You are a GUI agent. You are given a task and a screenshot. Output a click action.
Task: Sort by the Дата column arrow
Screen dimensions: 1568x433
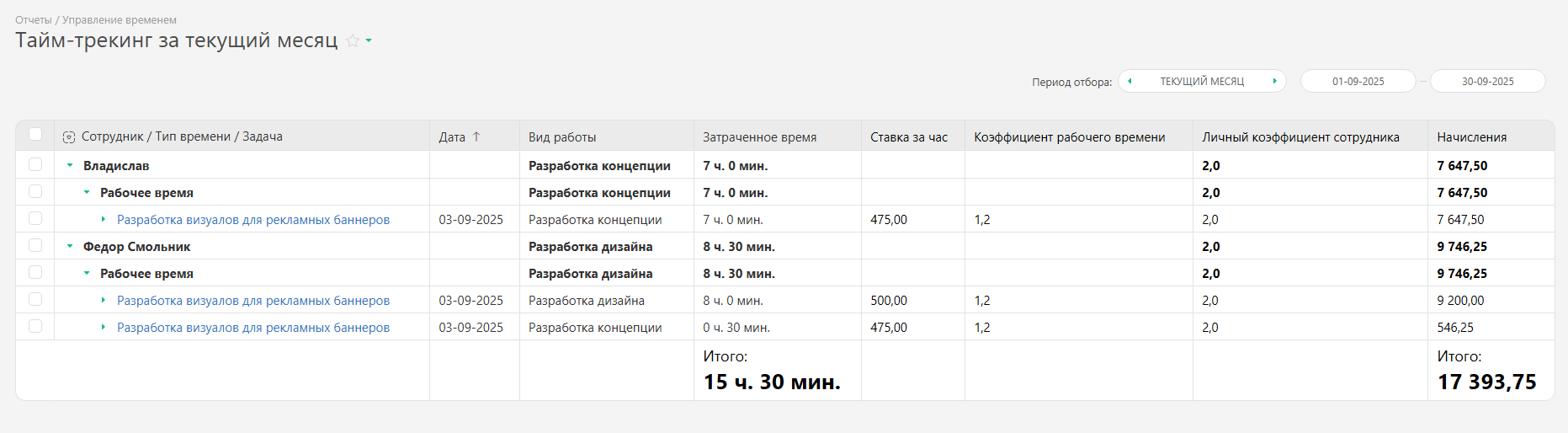coord(476,136)
